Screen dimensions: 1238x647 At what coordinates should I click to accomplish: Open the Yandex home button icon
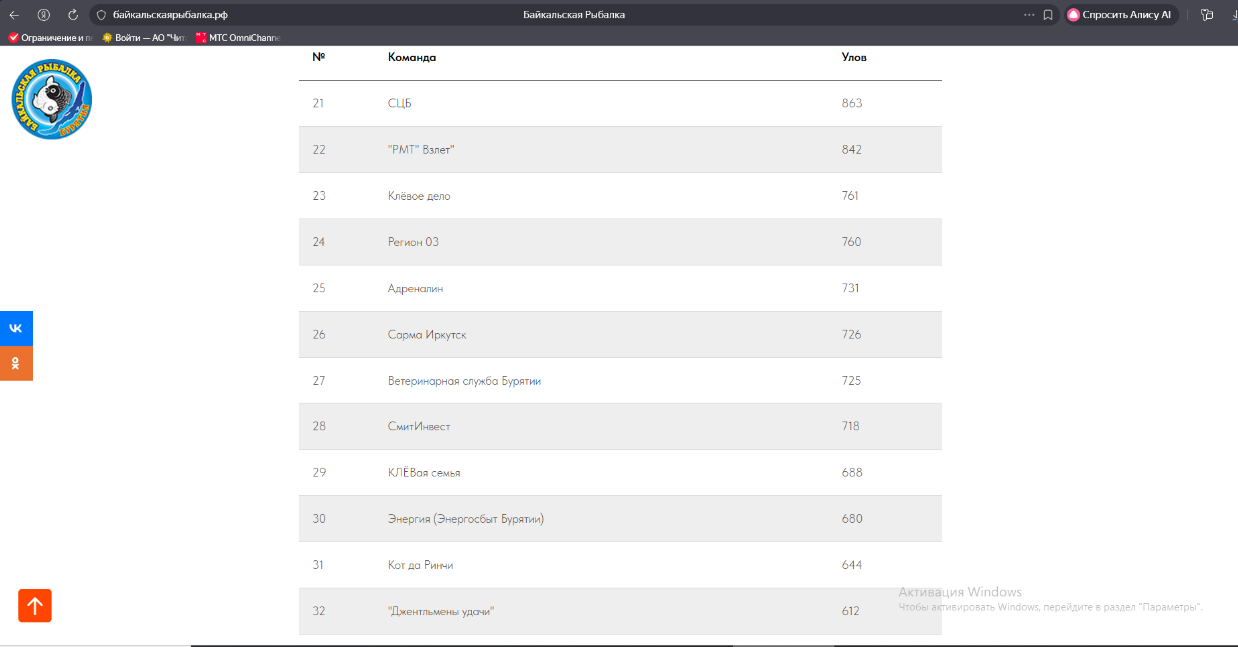pyautogui.click(x=43, y=15)
